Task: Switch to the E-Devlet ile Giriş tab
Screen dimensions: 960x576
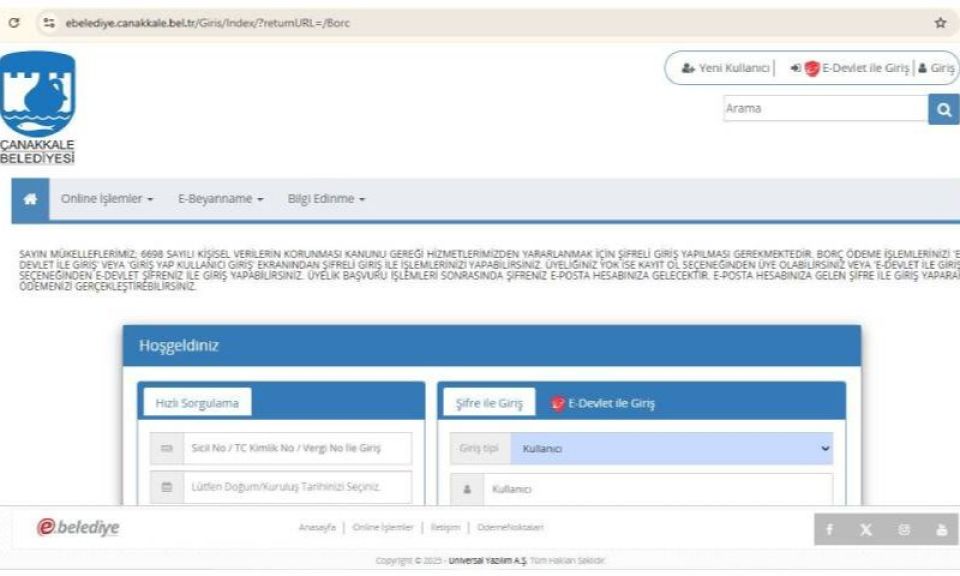Action: pos(603,403)
